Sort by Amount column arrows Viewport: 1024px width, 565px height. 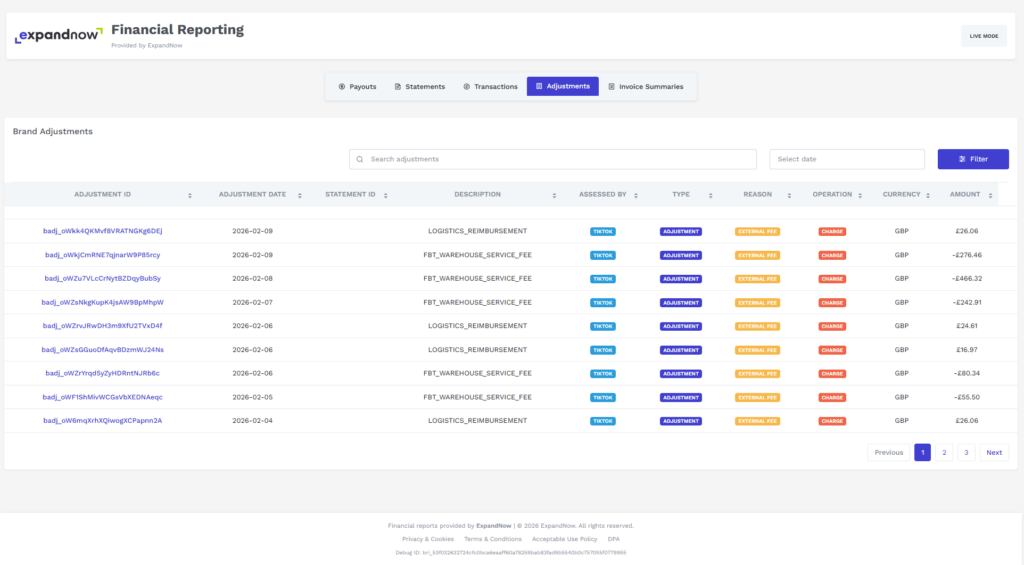pyautogui.click(x=990, y=195)
